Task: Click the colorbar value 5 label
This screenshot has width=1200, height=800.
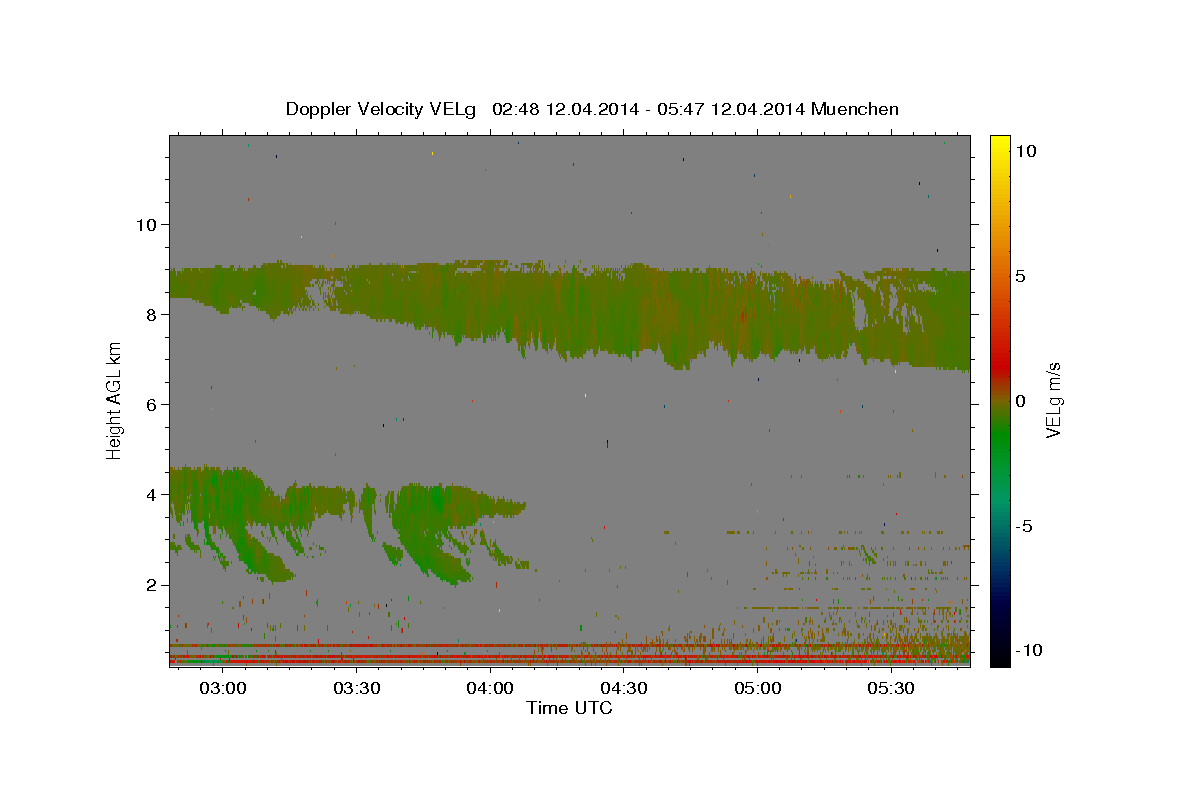Action: coord(1020,276)
